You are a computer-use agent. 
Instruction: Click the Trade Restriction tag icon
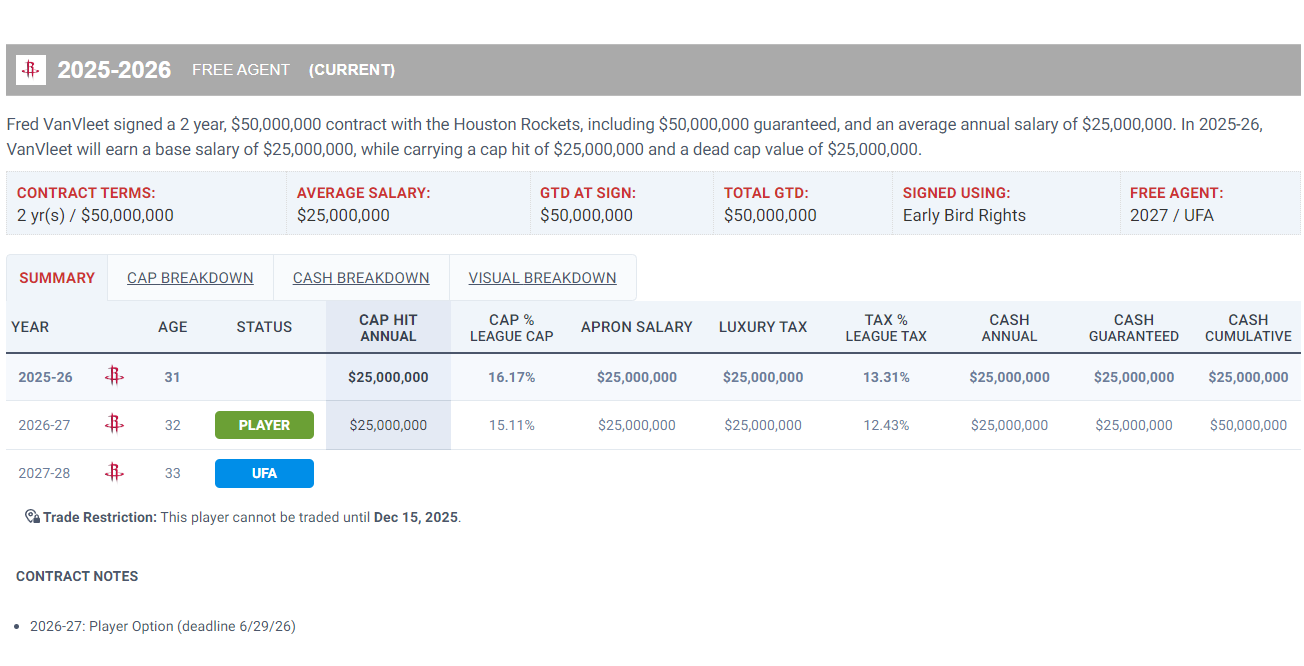[x=32, y=517]
